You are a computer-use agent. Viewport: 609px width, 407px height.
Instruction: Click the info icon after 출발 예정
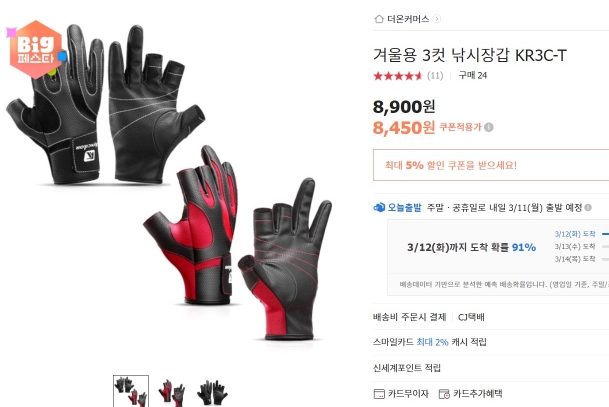tap(588, 207)
